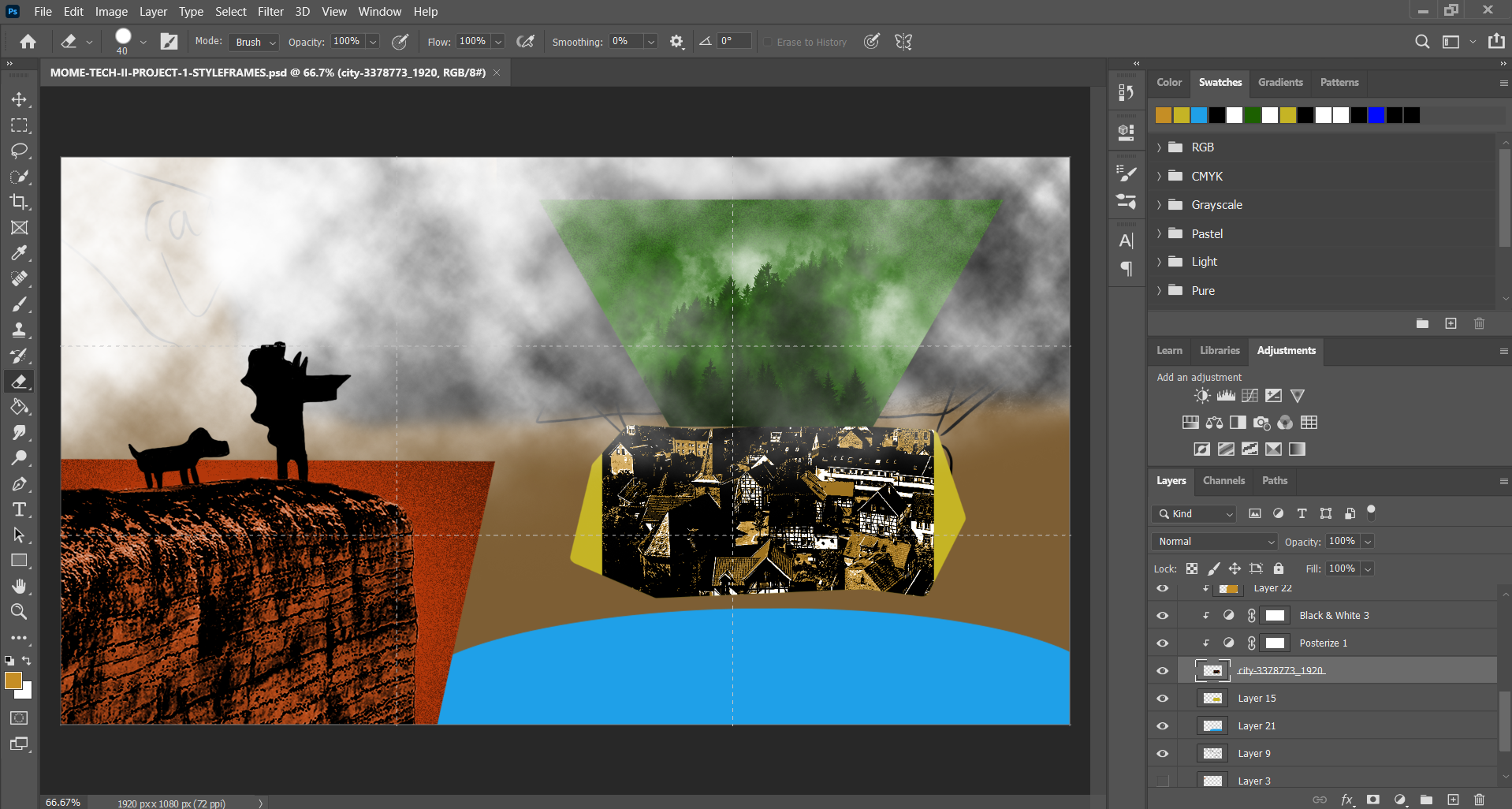Image resolution: width=1512 pixels, height=809 pixels.
Task: Select the city-3378773_1920 layer name
Action: point(1281,671)
